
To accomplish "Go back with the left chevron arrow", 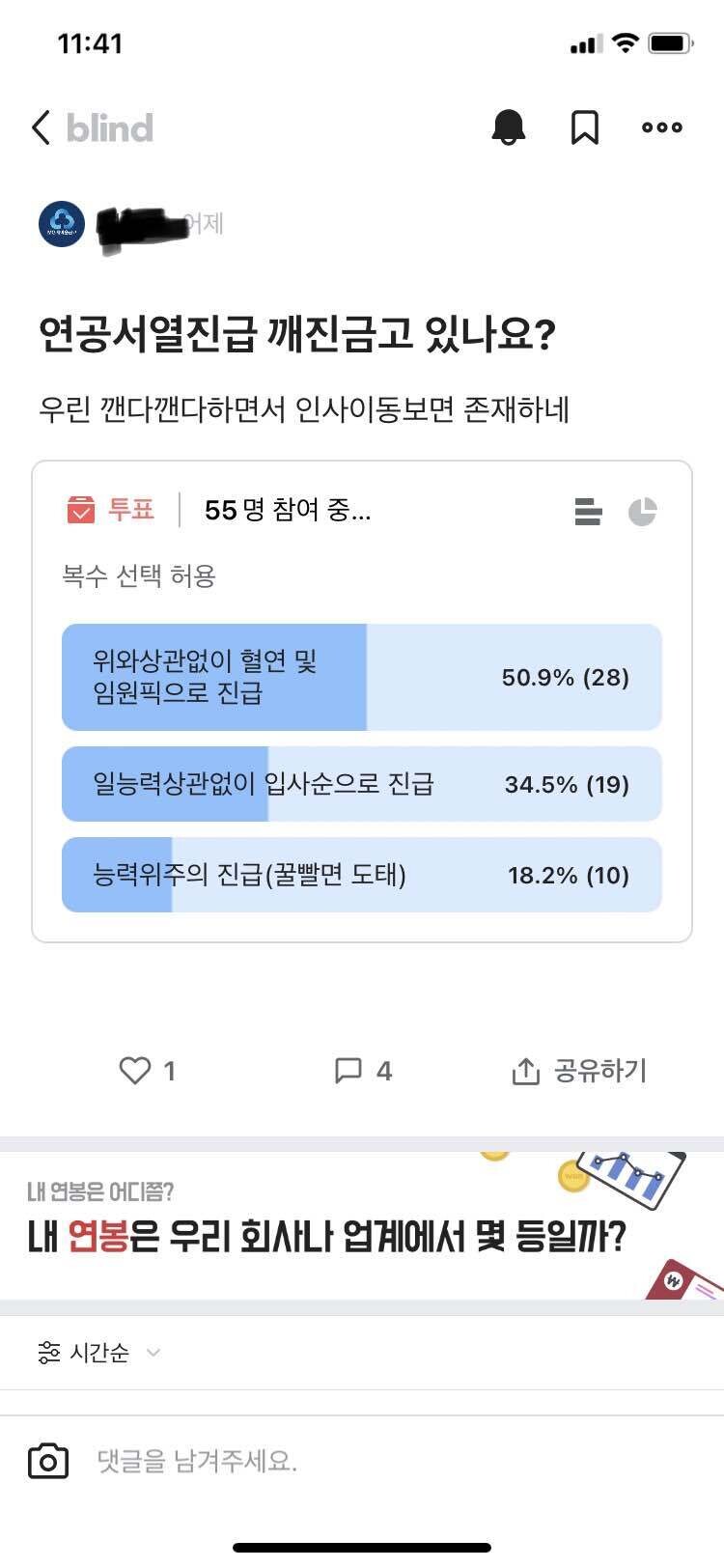I will coord(40,126).
